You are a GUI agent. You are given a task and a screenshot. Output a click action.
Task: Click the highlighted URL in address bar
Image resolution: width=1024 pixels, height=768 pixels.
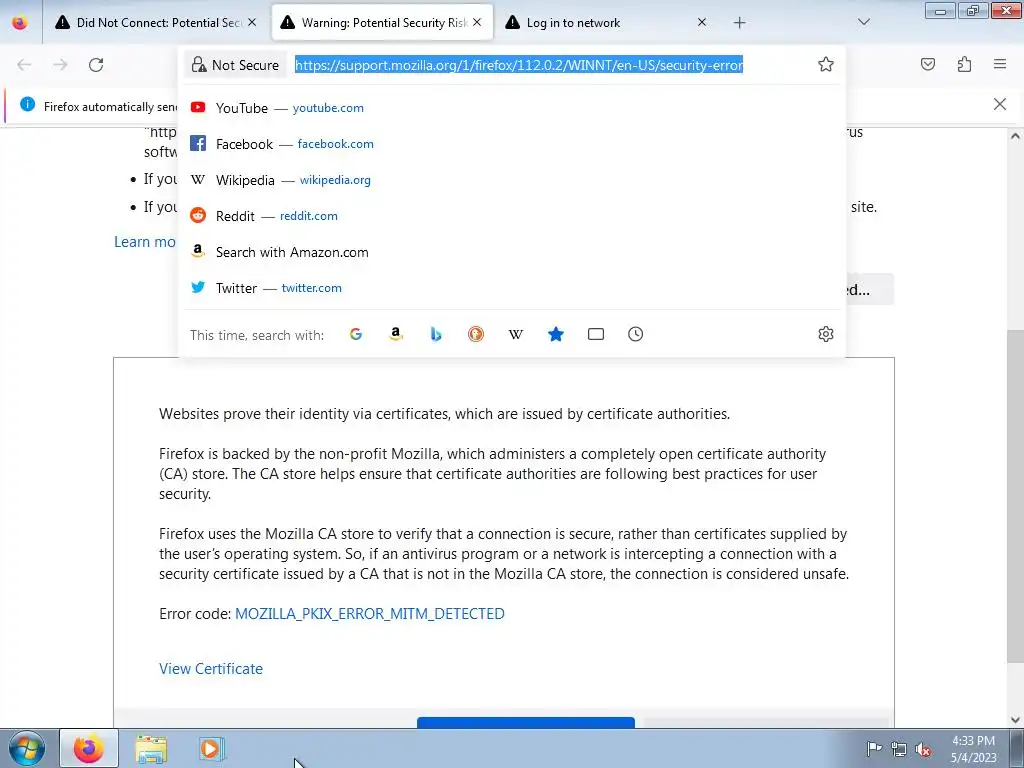(519, 65)
